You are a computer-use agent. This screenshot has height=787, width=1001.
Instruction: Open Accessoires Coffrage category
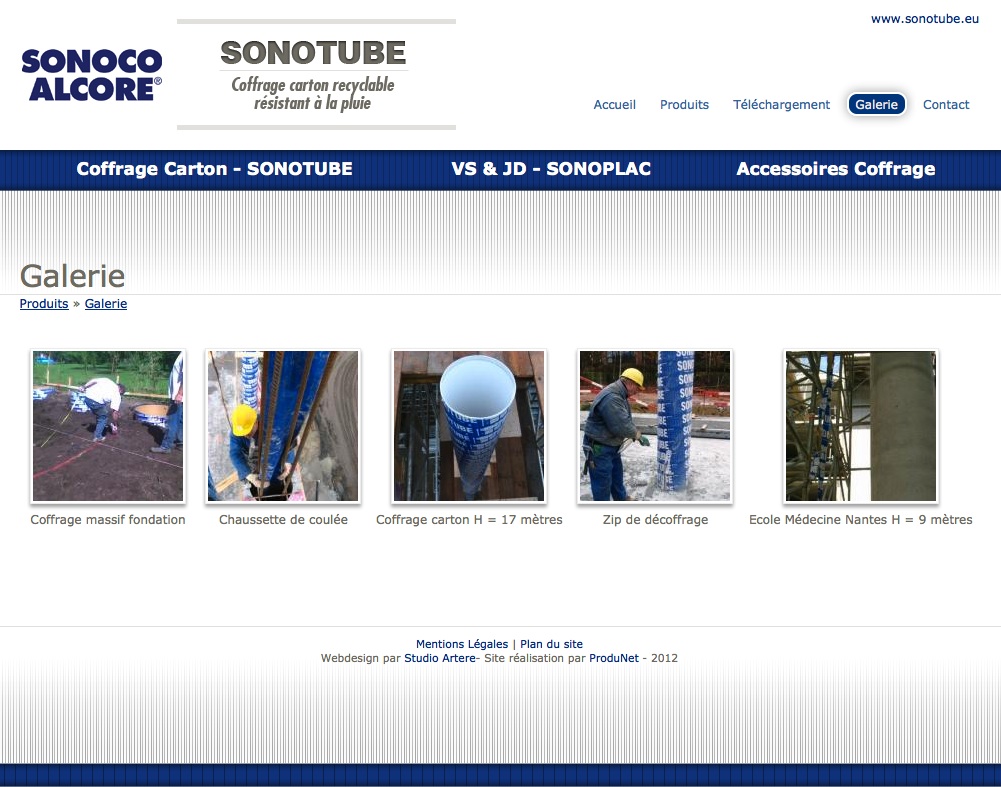tap(836, 169)
